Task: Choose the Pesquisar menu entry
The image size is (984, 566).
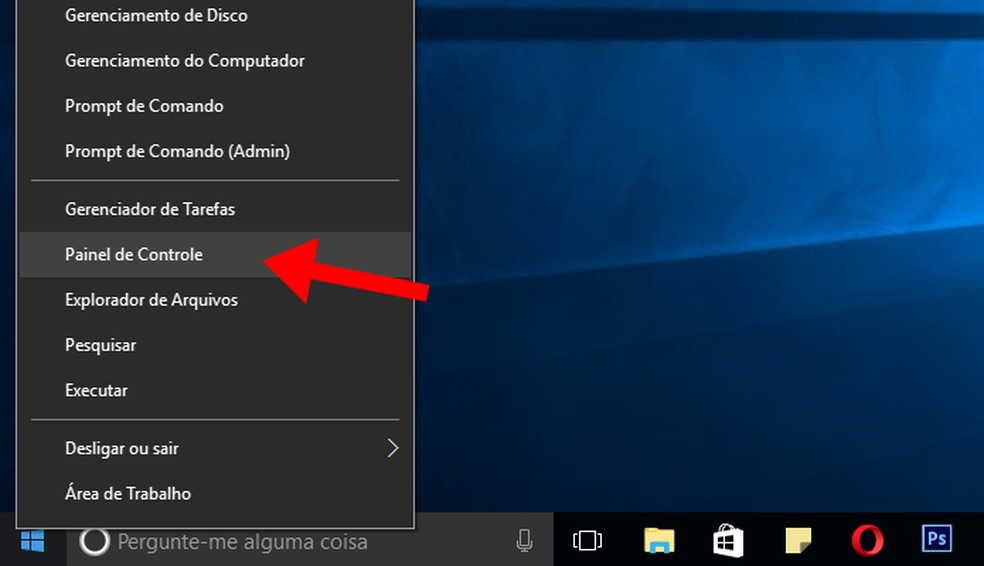Action: 215,345
